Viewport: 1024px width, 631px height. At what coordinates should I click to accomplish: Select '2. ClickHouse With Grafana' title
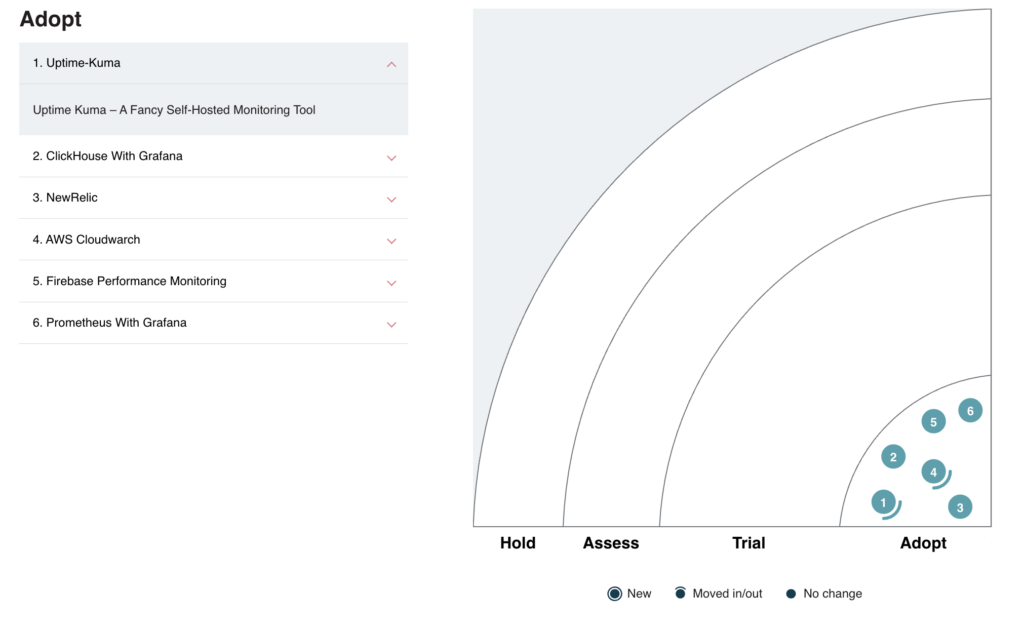108,156
